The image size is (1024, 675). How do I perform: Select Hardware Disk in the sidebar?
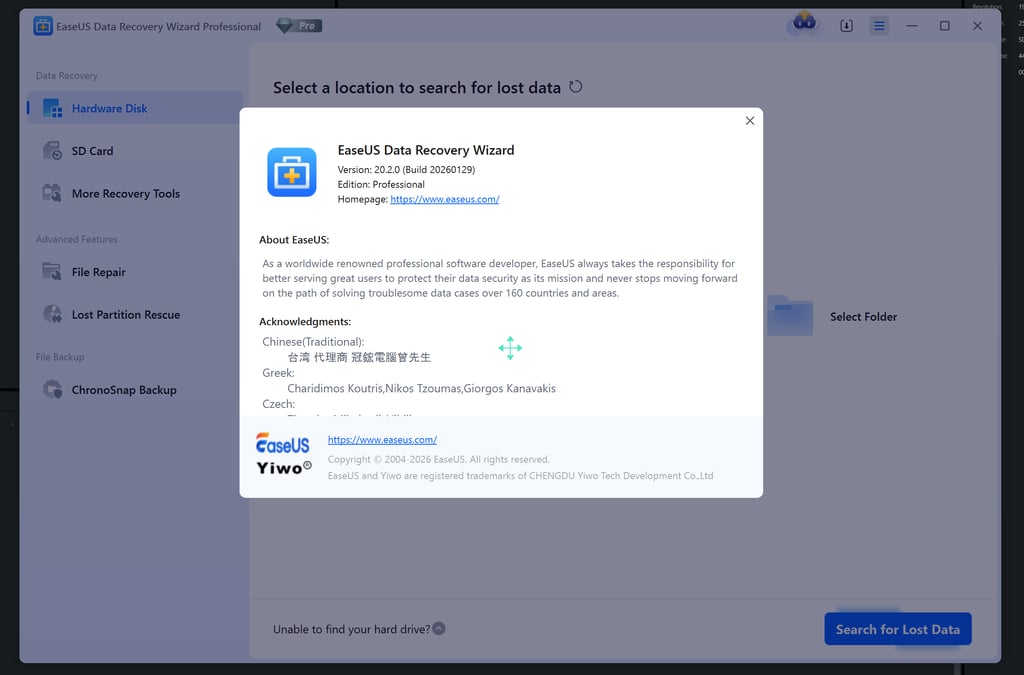point(135,108)
